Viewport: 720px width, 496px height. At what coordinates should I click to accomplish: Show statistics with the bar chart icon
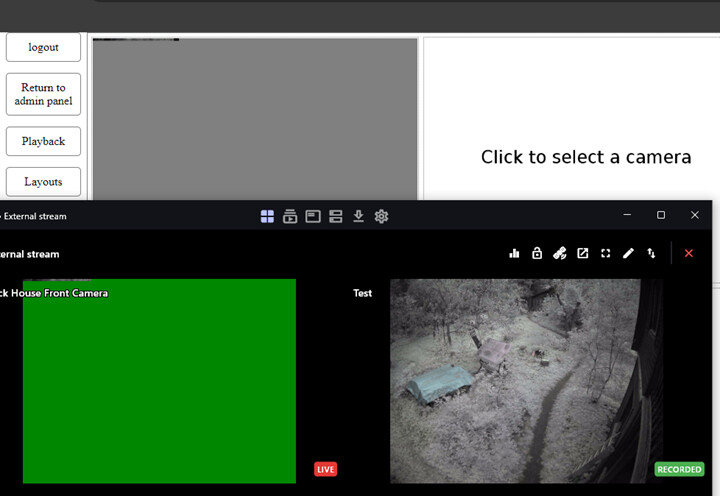[x=514, y=254]
